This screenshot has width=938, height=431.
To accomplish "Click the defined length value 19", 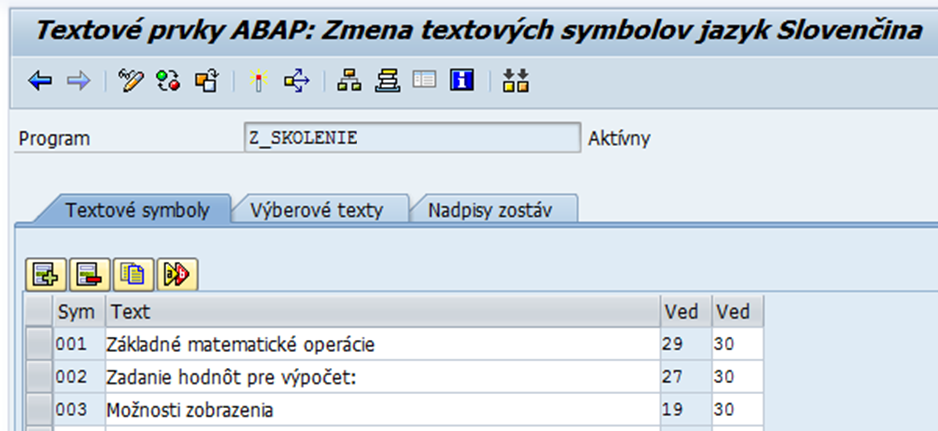I will 686,409.
